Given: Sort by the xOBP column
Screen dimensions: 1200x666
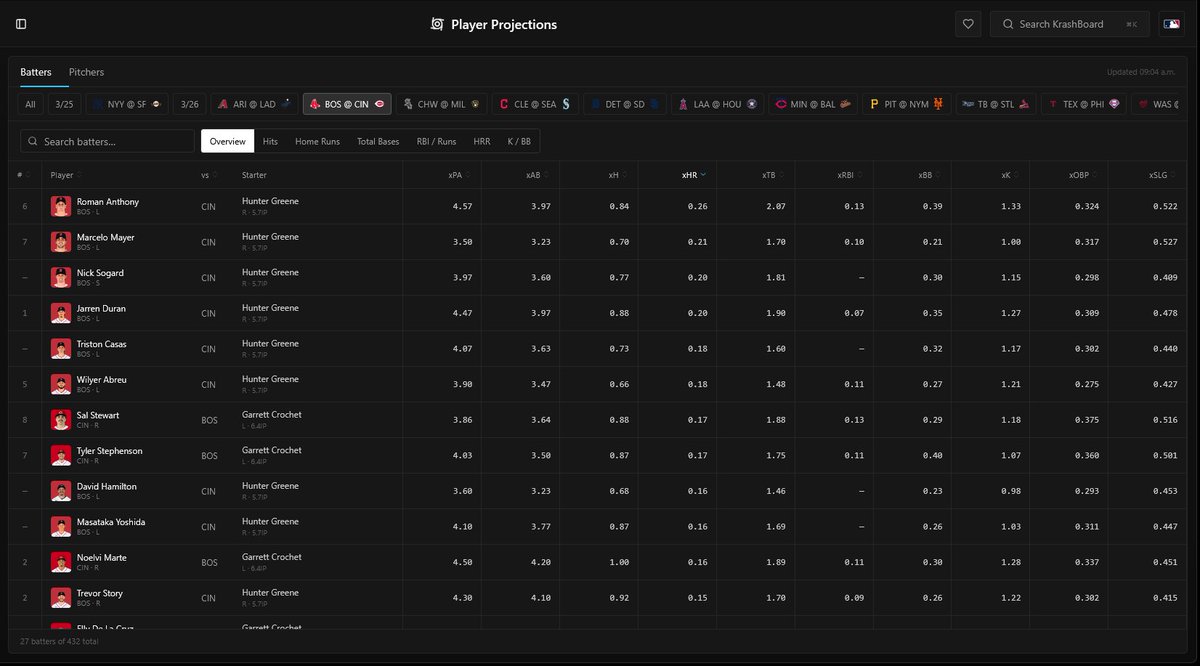Looking at the screenshot, I should pyautogui.click(x=1085, y=175).
